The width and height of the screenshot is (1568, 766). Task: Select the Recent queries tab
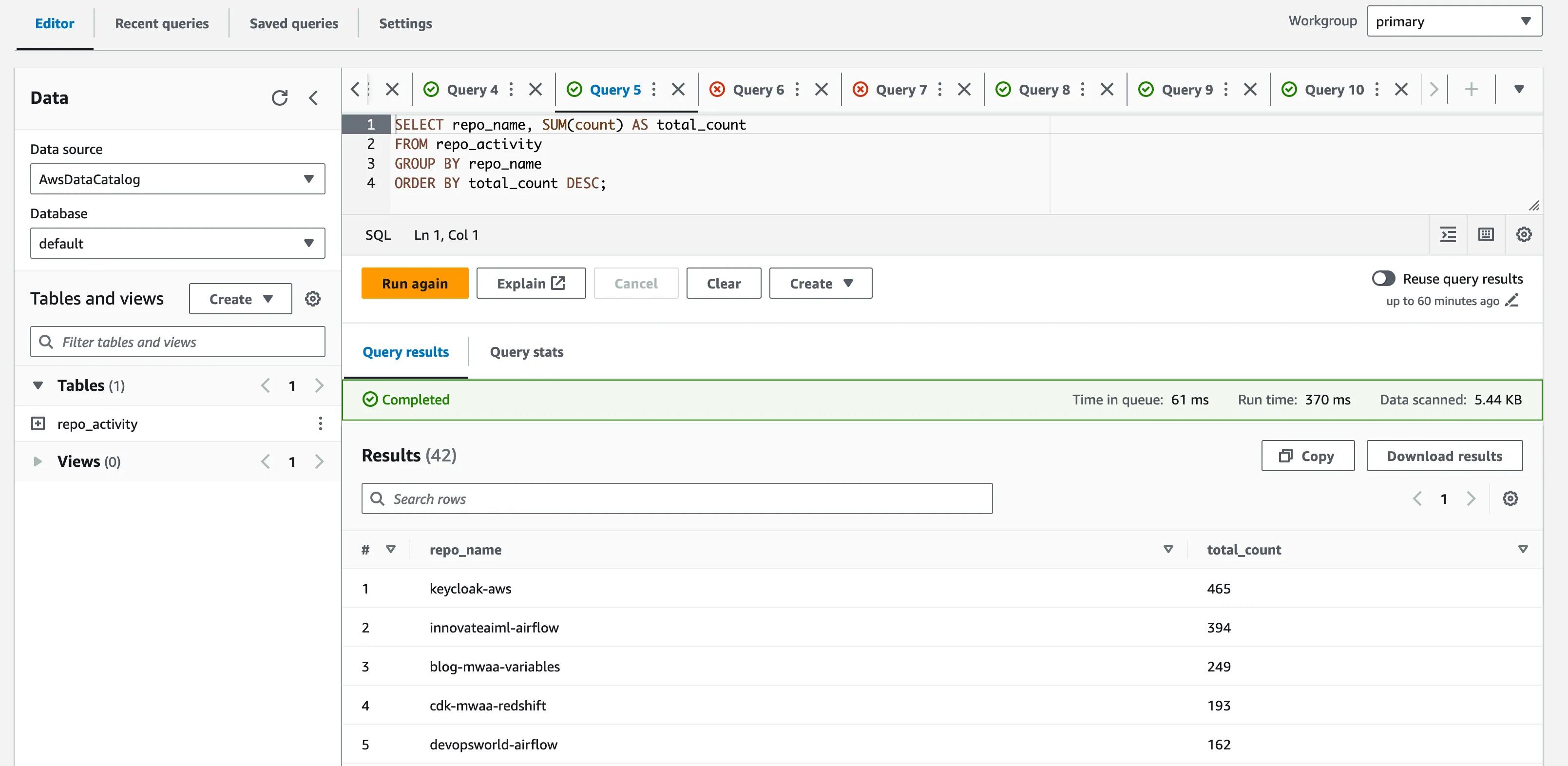(161, 22)
